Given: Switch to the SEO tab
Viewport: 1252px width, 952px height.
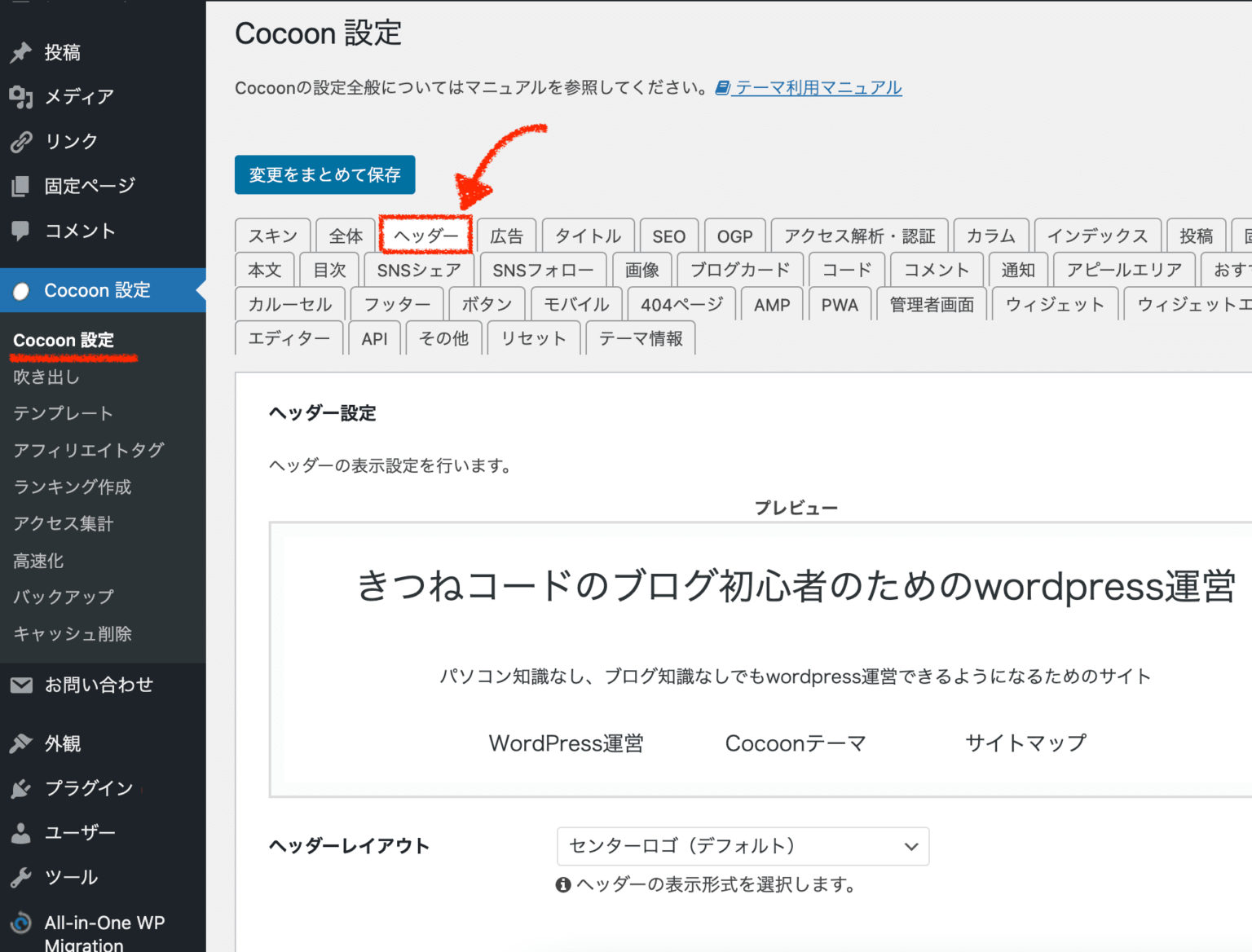Looking at the screenshot, I should tap(668, 236).
